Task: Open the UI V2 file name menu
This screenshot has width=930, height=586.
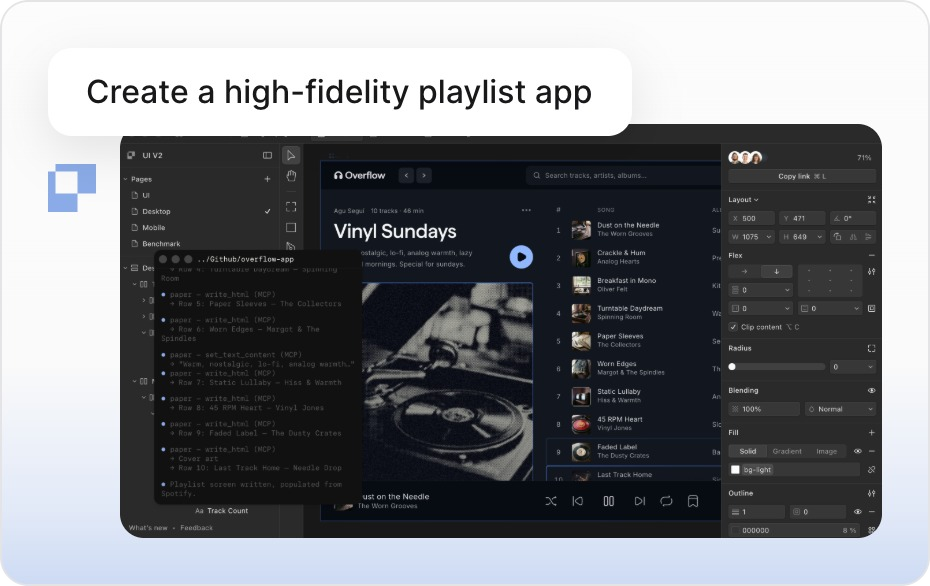Action: pyautogui.click(x=152, y=155)
